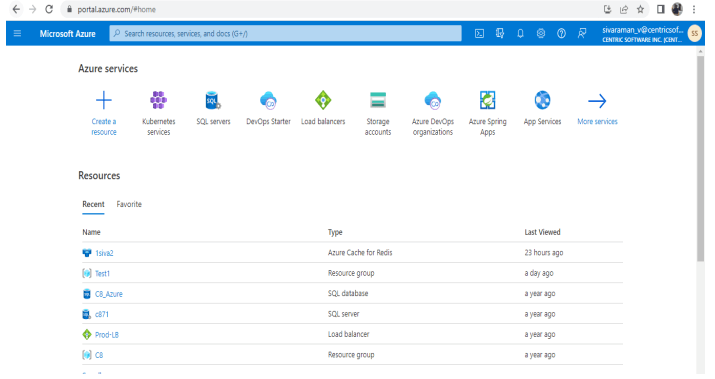Open the Azure portal hamburger menu
The width and height of the screenshot is (715, 379).
click(17, 33)
